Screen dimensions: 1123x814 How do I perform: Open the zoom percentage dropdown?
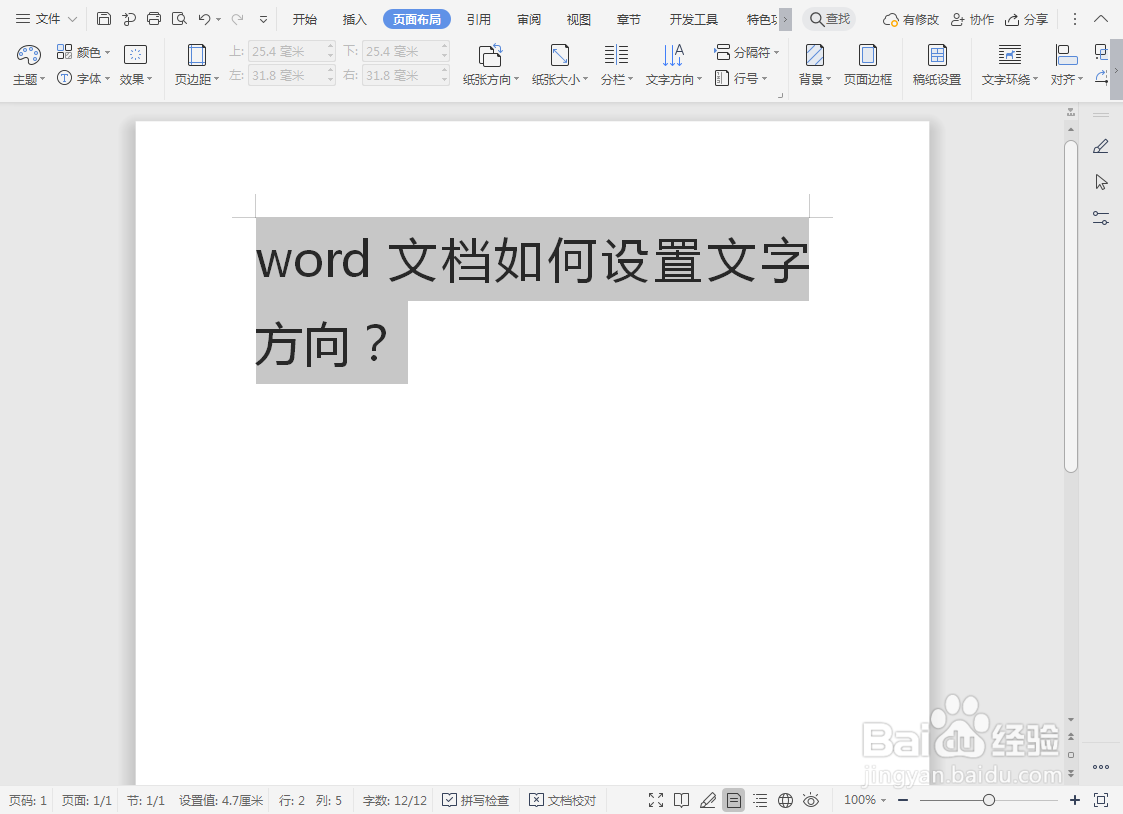pos(862,799)
